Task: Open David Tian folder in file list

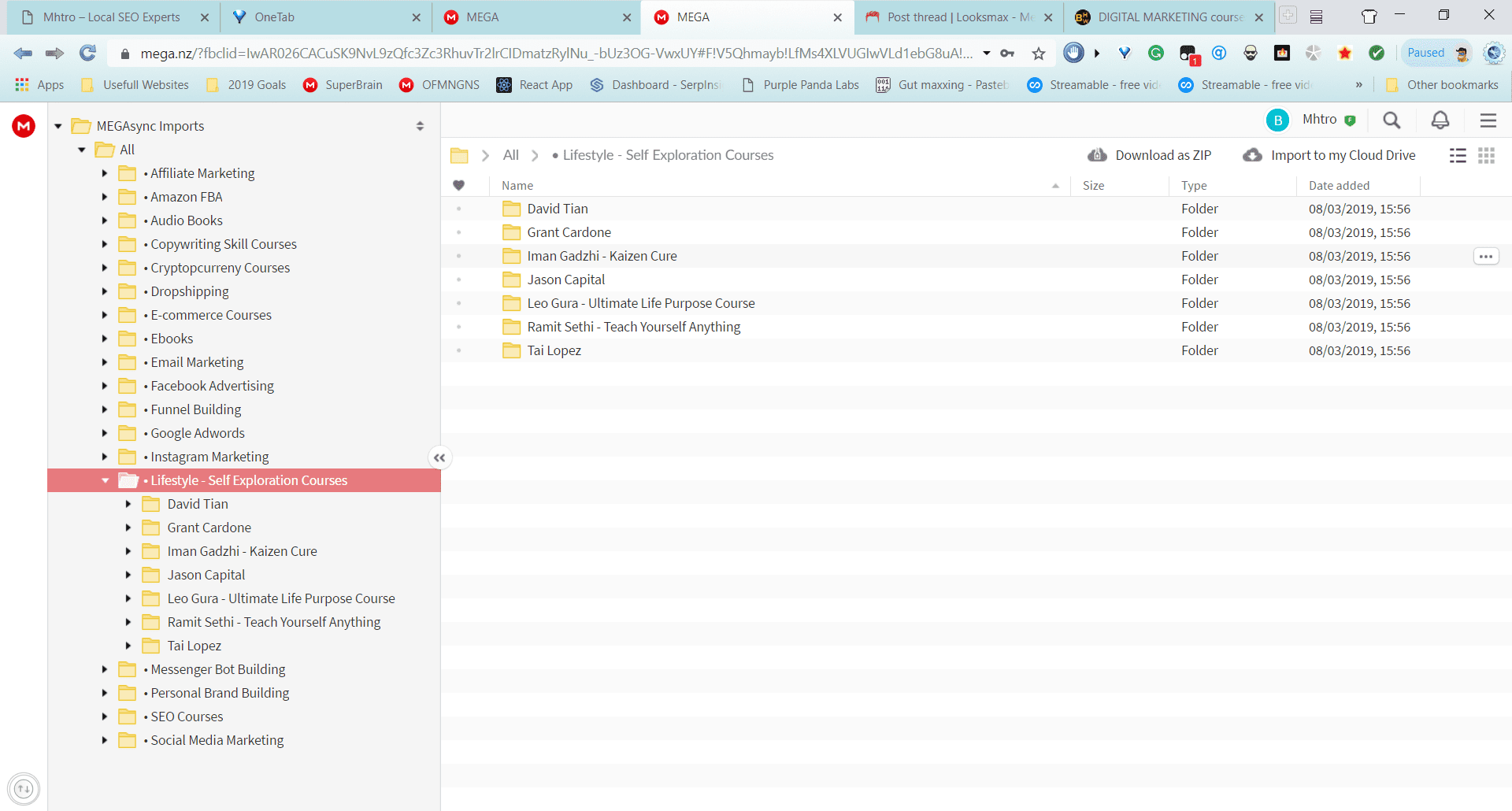Action: [558, 209]
